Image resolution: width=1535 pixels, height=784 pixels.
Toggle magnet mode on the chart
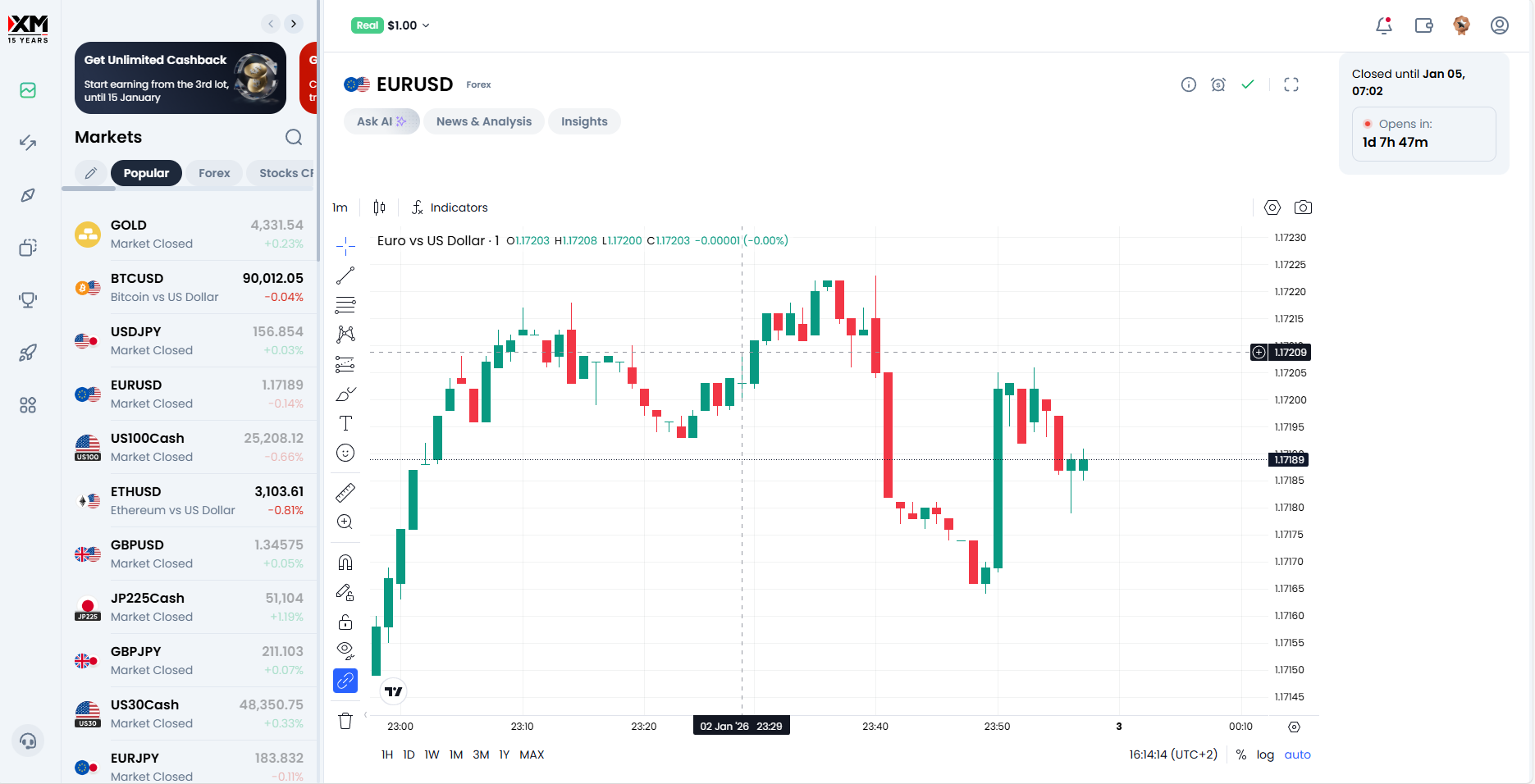pos(345,563)
